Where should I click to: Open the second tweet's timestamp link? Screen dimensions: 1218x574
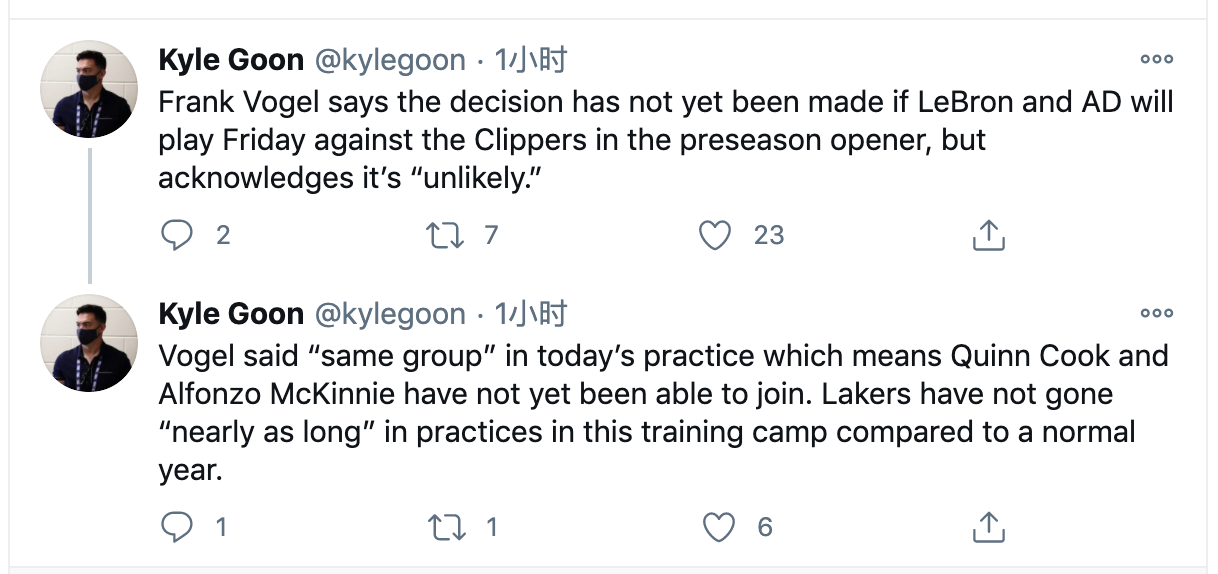(531, 314)
